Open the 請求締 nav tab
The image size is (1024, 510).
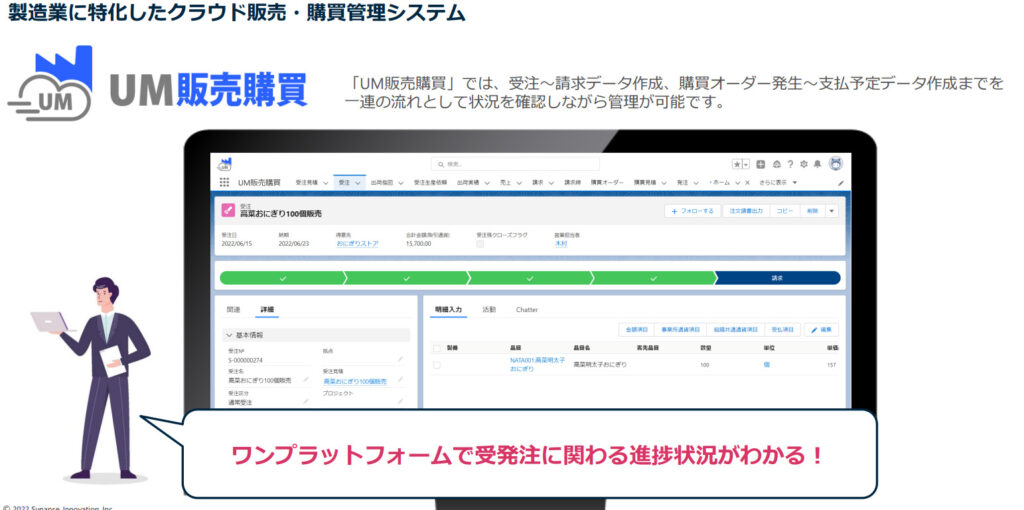pos(572,183)
